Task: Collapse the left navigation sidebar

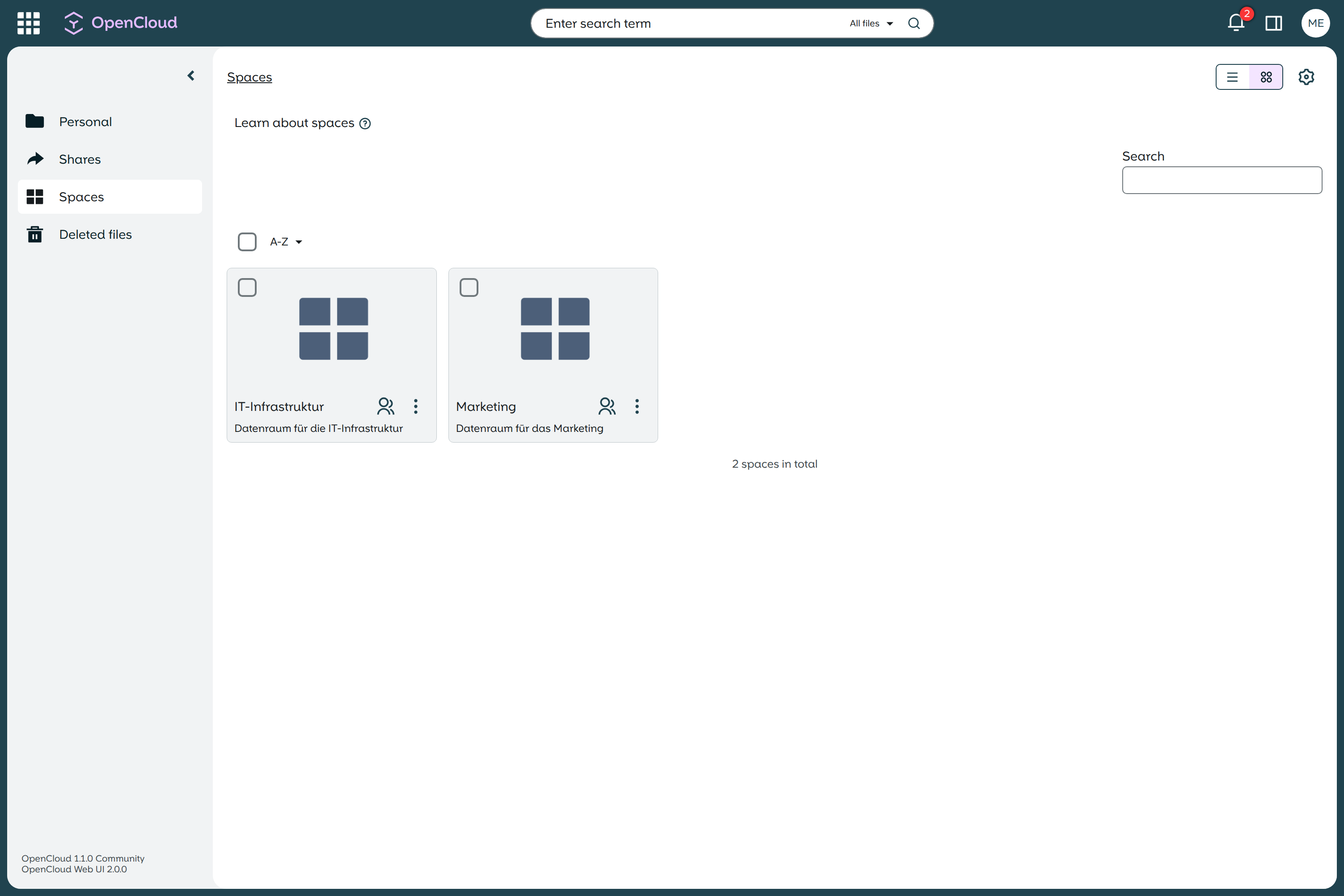Action: pyautogui.click(x=191, y=76)
